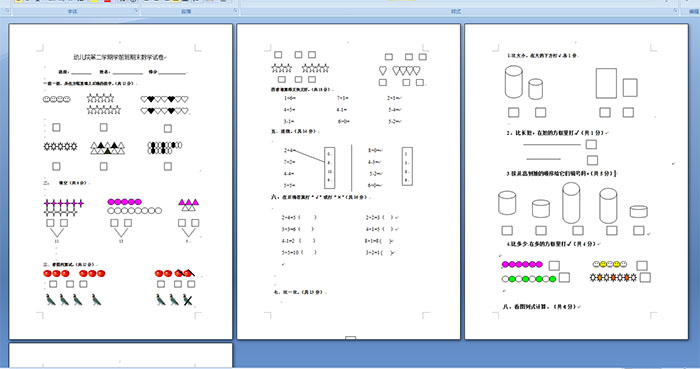This screenshot has width=700, height=369.
Task: Open the Styles group dialog launcher
Action: click(675, 11)
